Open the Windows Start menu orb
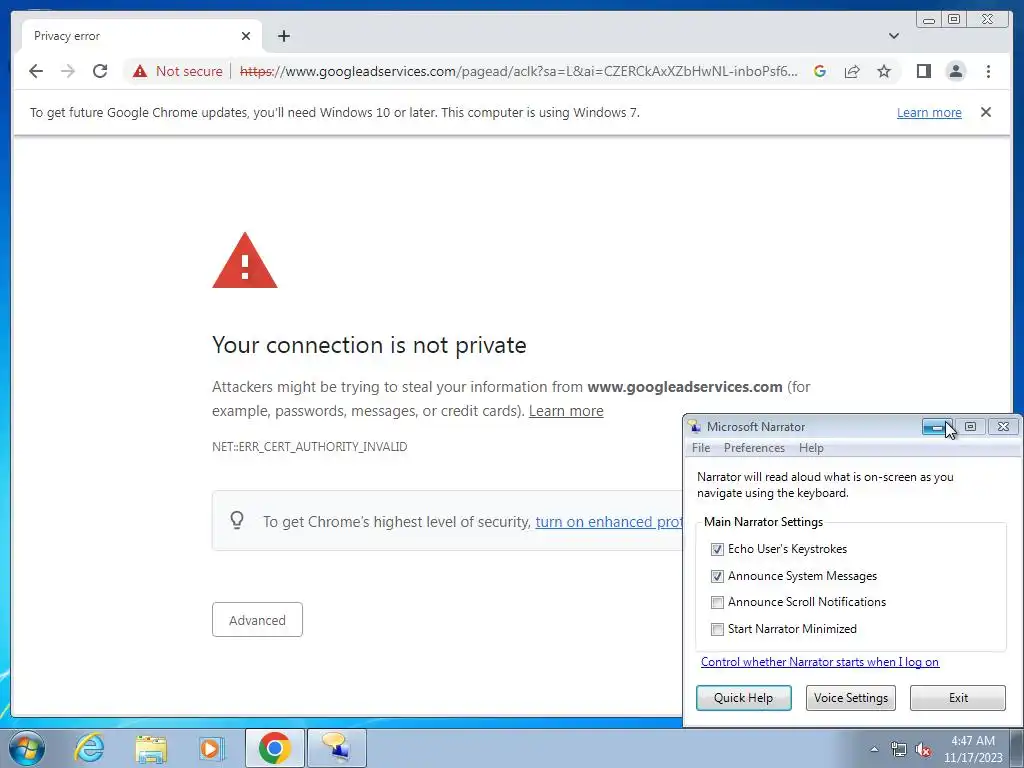Image resolution: width=1024 pixels, height=768 pixels. (27, 748)
